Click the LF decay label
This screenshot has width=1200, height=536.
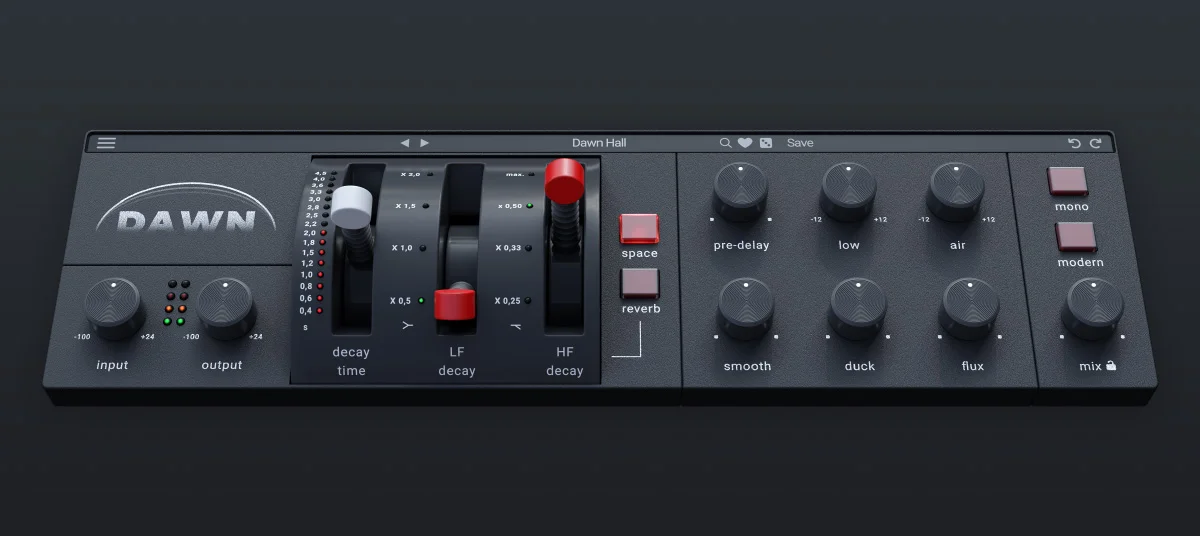tap(457, 361)
